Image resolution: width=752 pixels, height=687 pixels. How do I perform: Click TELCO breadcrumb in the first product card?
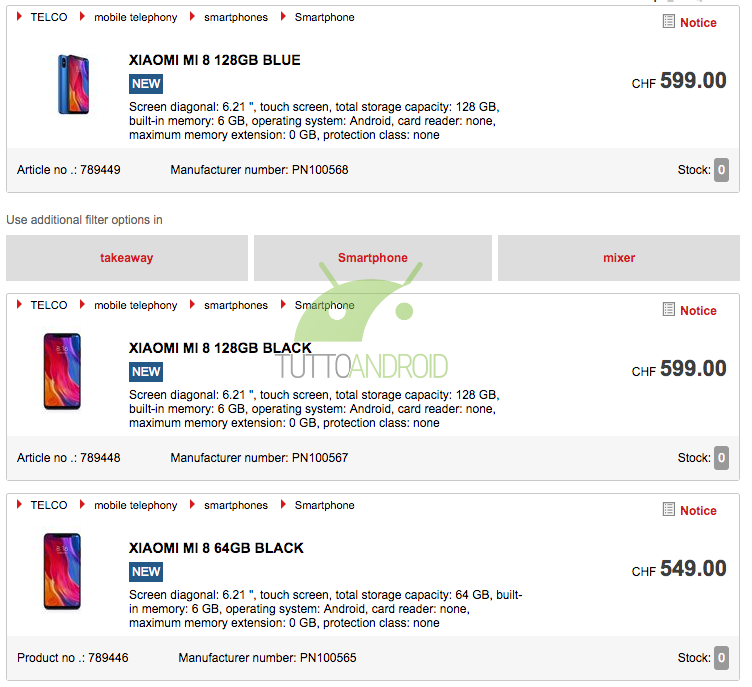[49, 17]
